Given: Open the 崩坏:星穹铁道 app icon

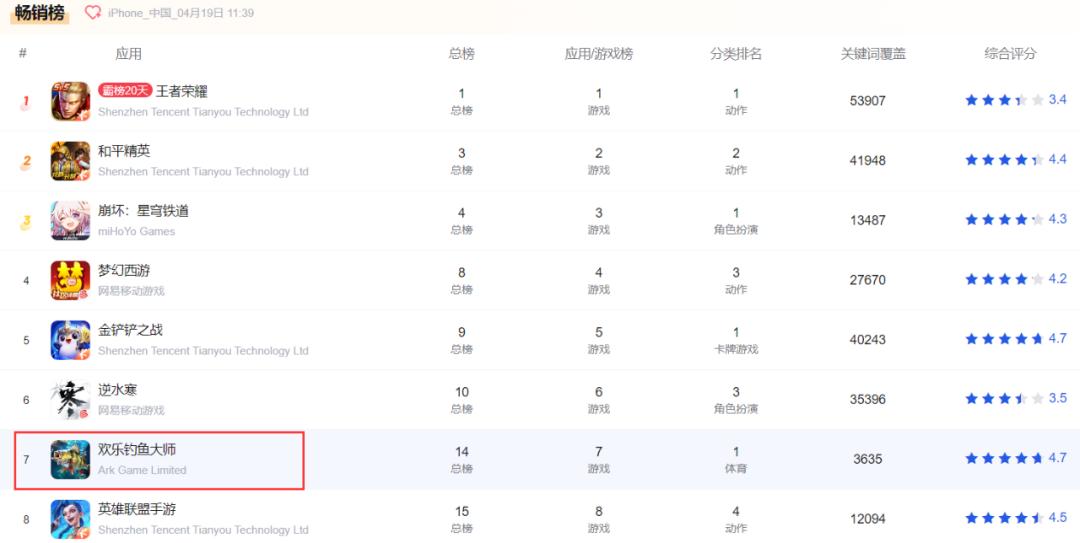Looking at the screenshot, I should [70, 220].
